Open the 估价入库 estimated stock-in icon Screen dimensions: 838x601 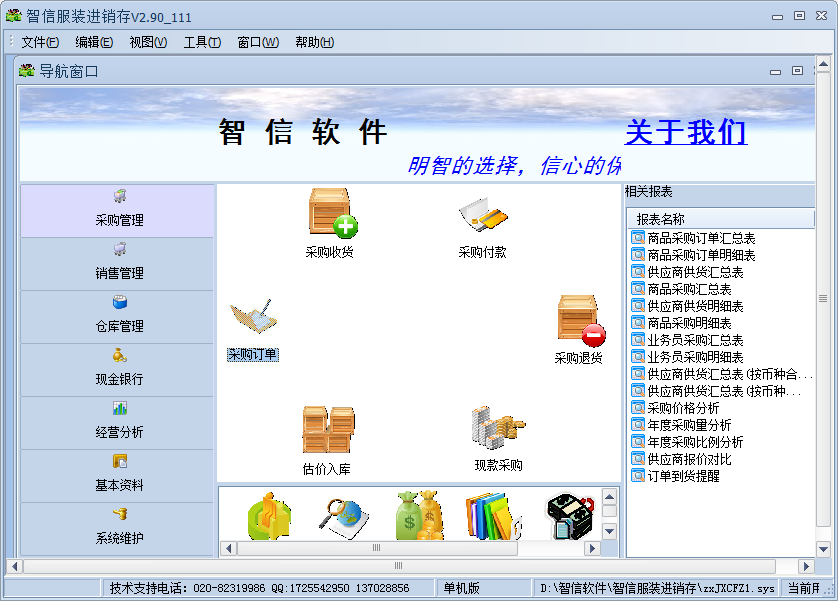coord(327,430)
